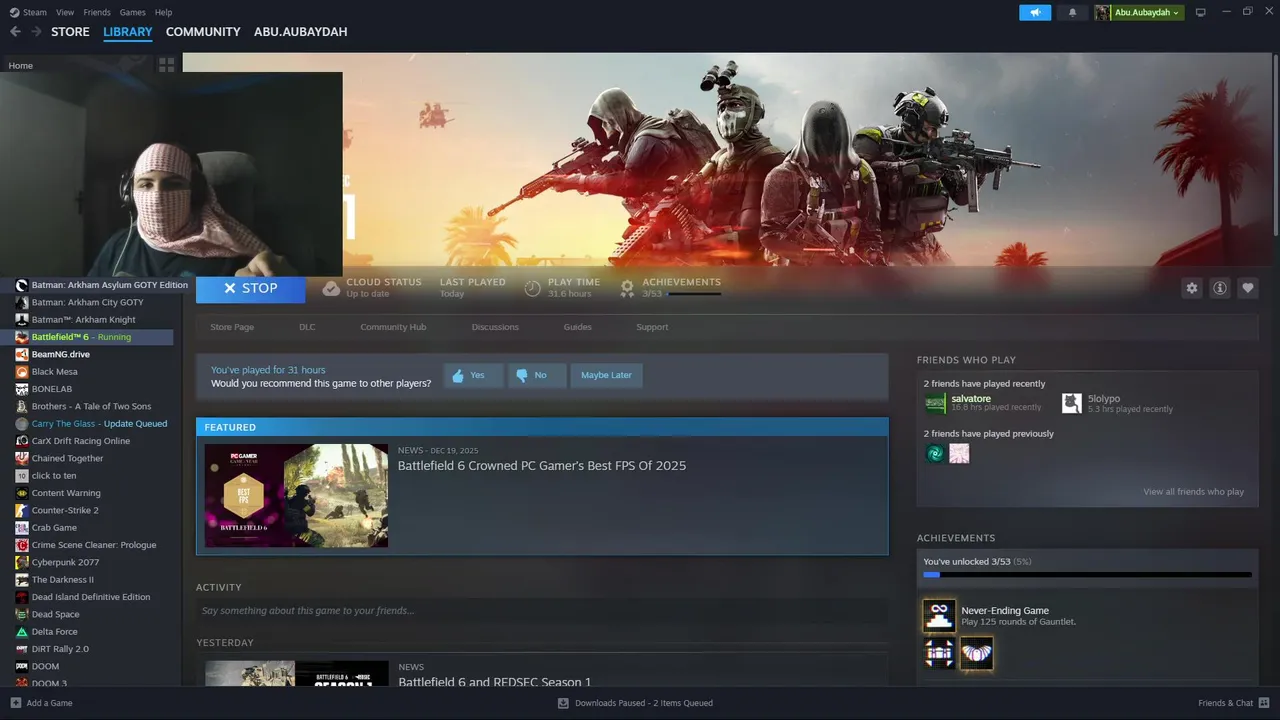Screen dimensions: 1280x720
Task: Click the BeamNG.drive game icon
Action: click(22, 354)
